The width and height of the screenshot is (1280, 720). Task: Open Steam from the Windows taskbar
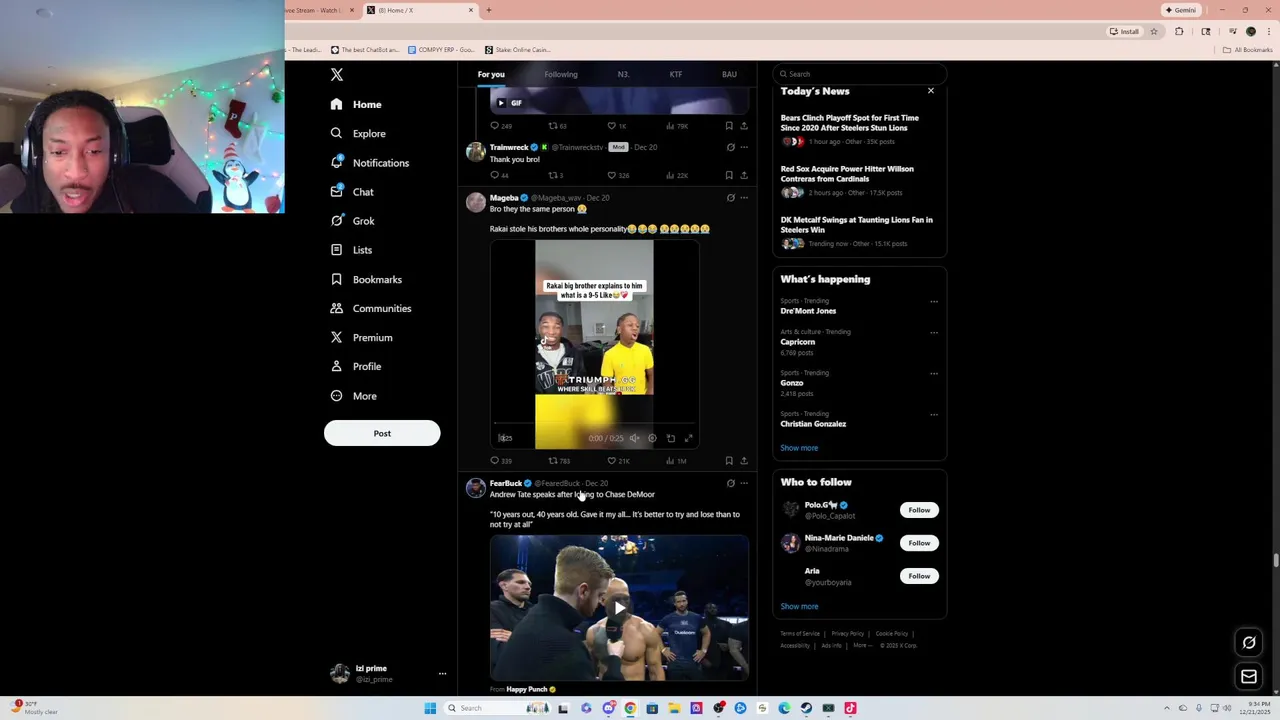806,708
